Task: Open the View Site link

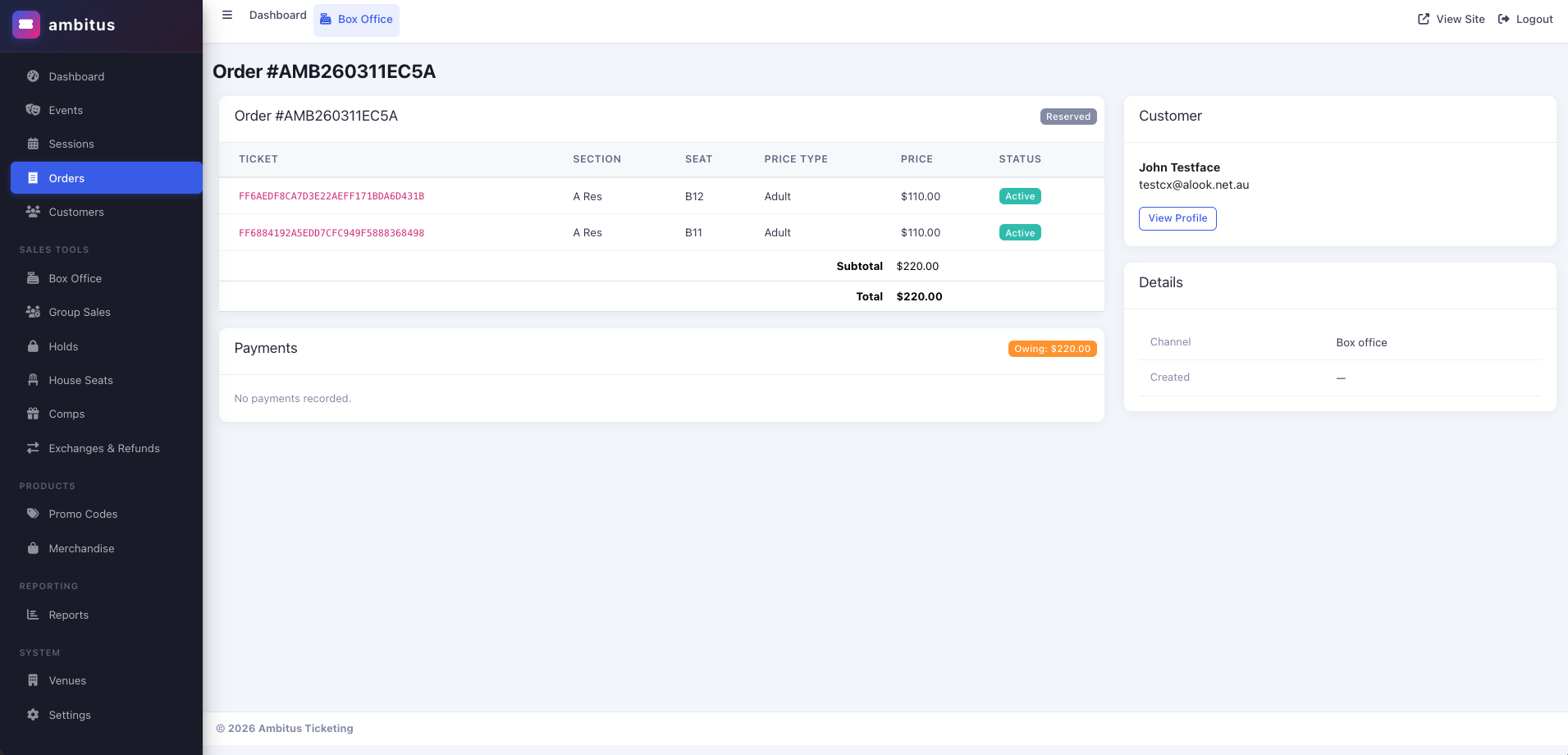Action: (1451, 19)
